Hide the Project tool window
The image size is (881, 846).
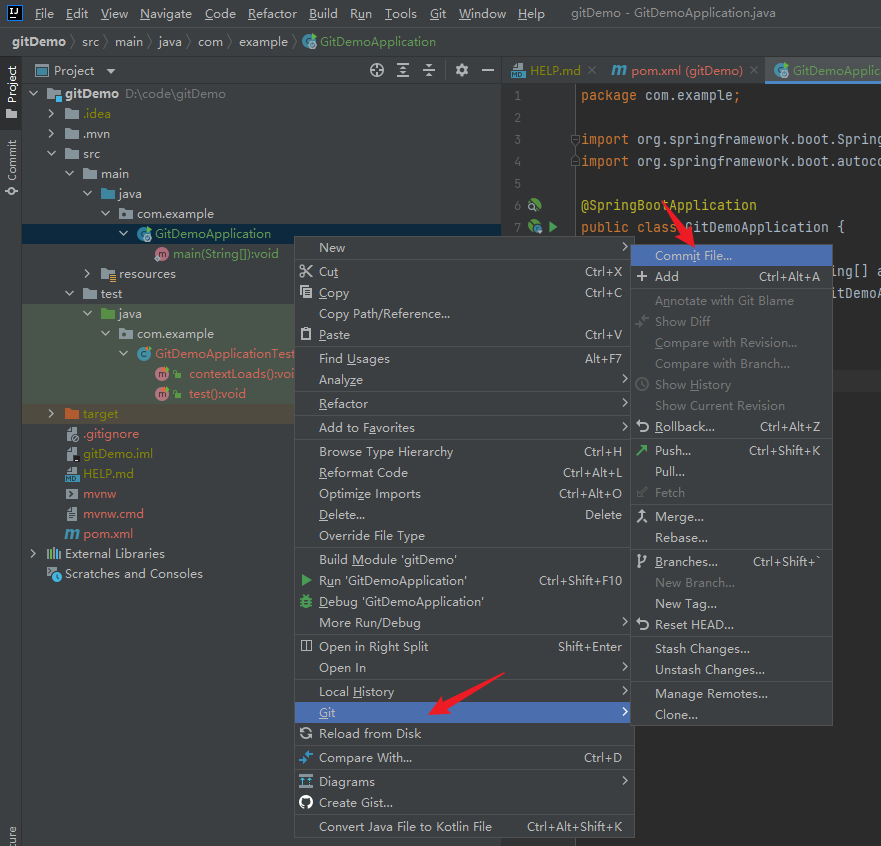coord(488,70)
